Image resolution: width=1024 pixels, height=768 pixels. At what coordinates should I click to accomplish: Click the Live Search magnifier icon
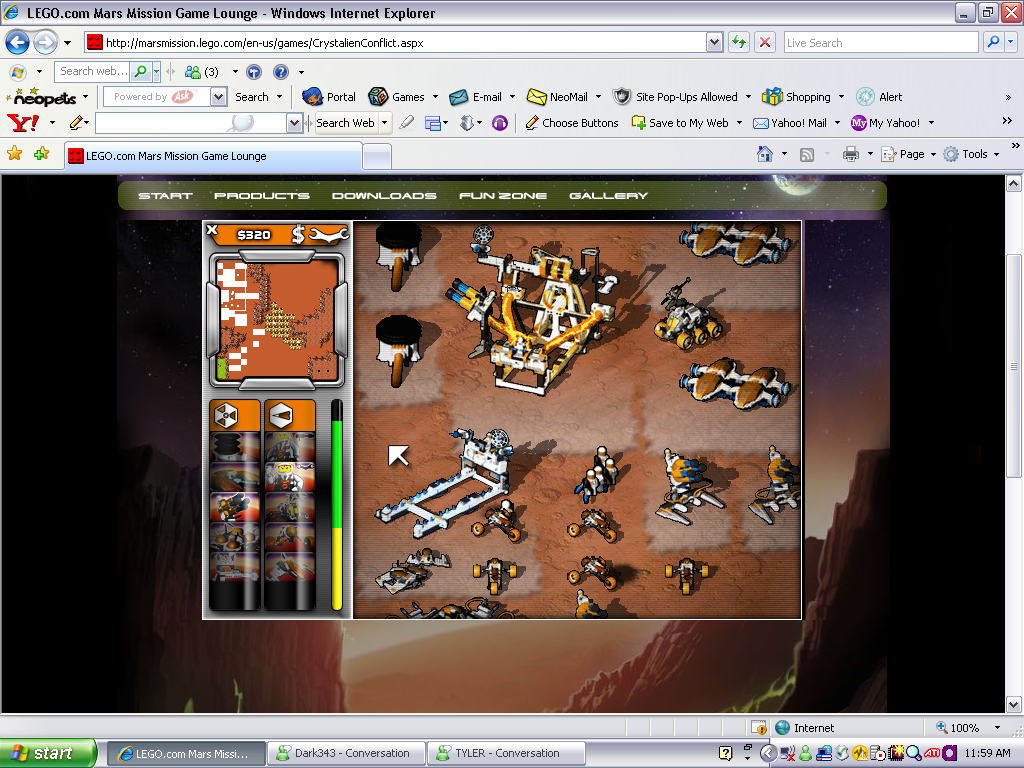pos(993,42)
